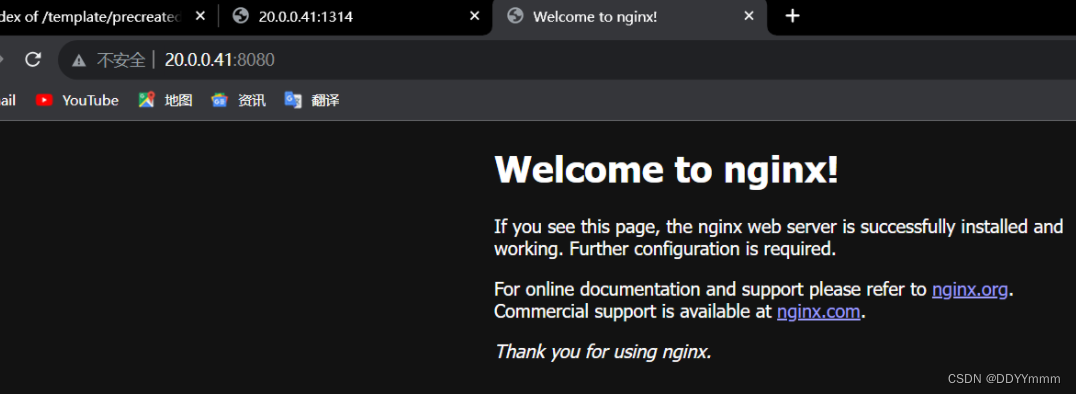
Task: Close the 20.0.0.41:1314 tab
Action: point(474,16)
